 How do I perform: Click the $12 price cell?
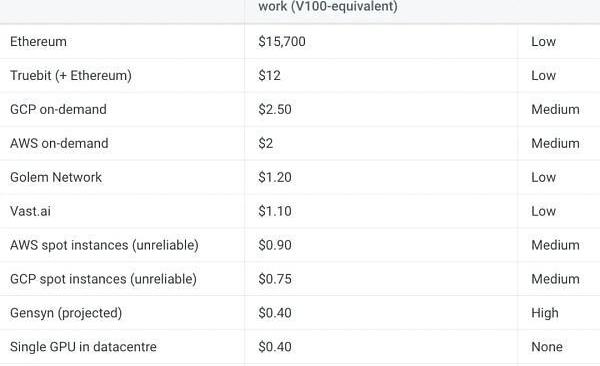point(269,75)
